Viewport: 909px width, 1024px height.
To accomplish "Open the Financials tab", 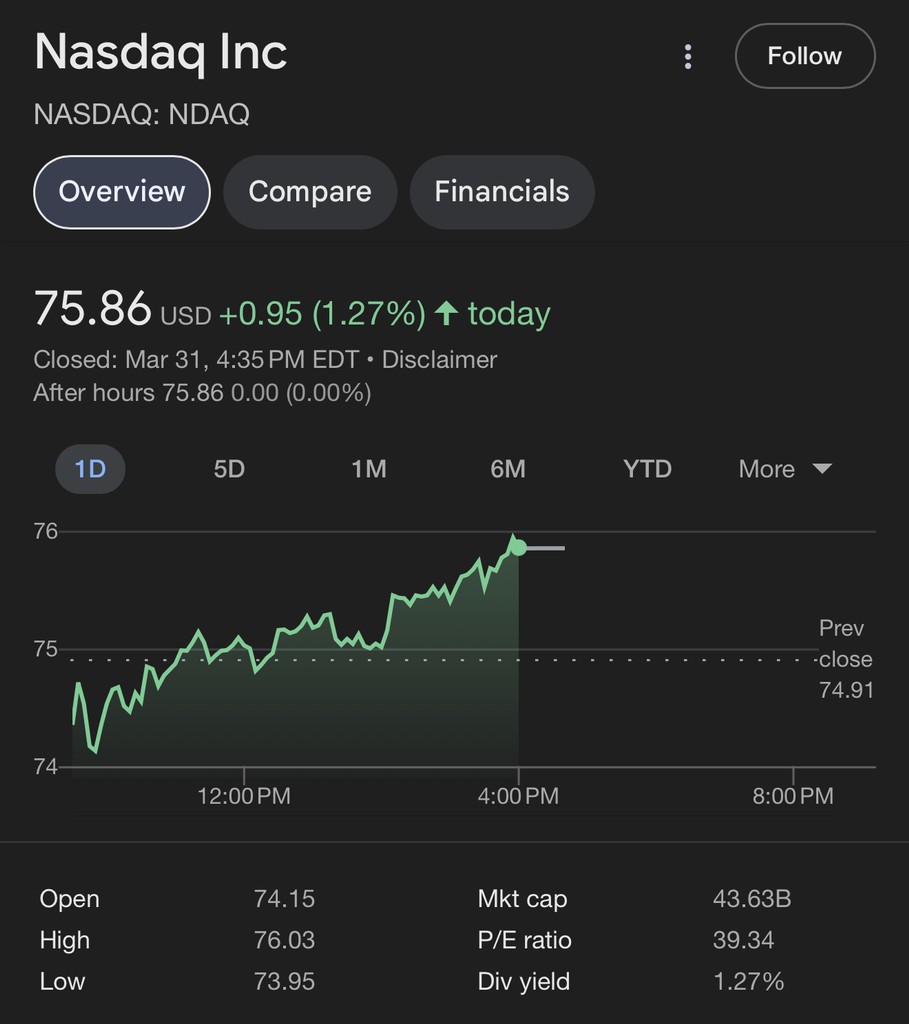I will [x=502, y=192].
